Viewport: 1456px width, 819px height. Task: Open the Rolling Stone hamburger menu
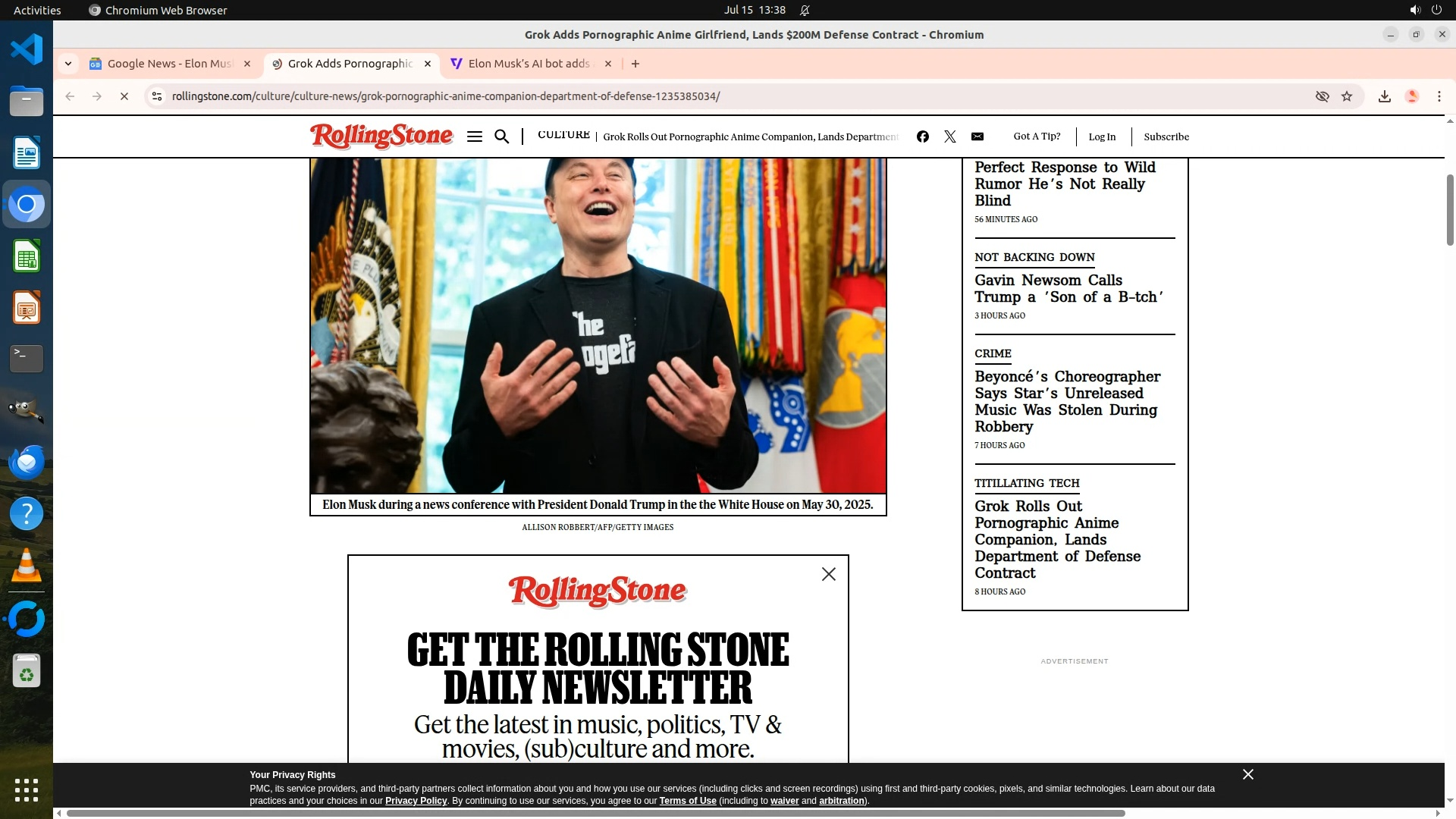pyautogui.click(x=475, y=136)
